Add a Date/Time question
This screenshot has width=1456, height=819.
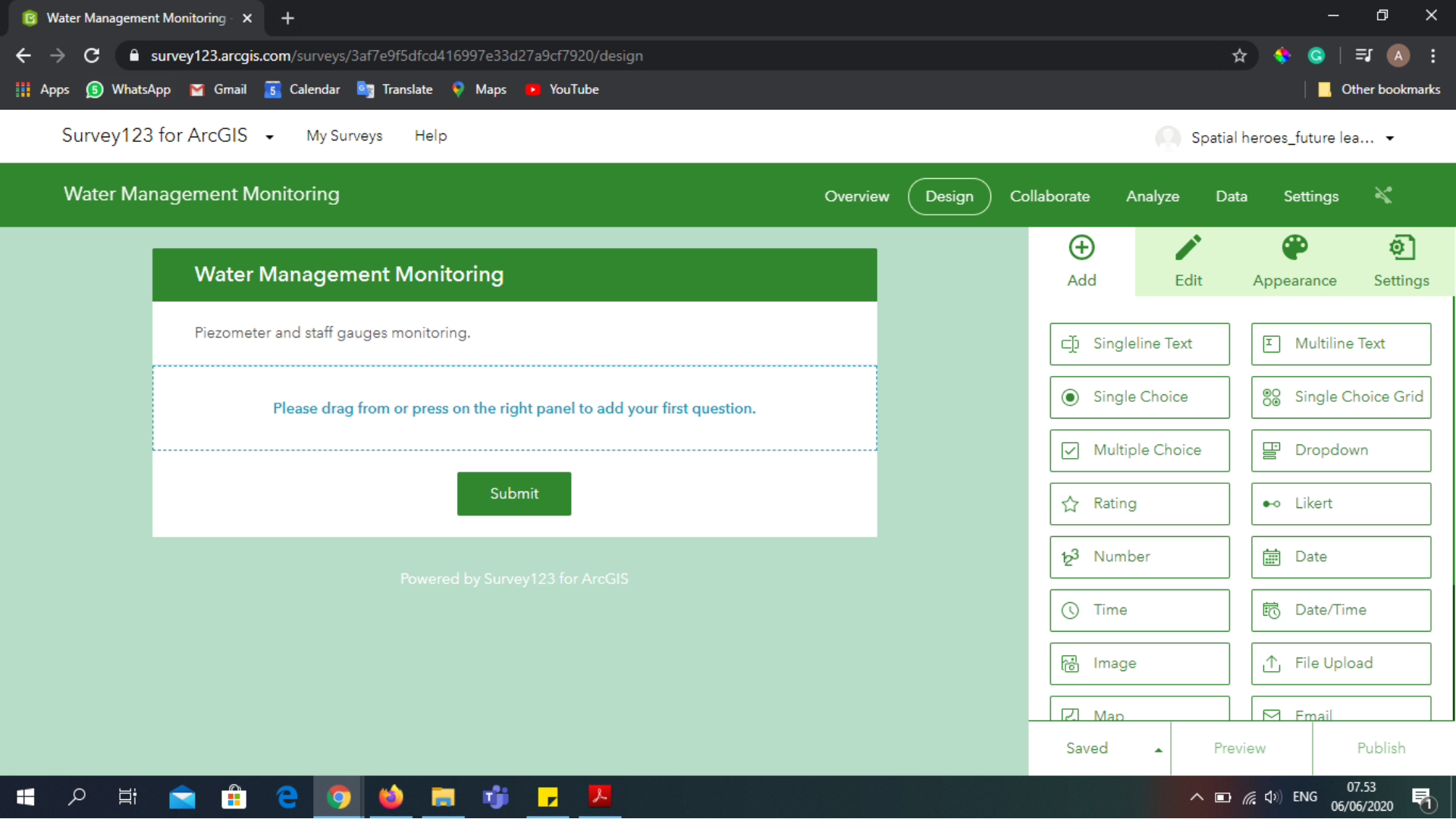tap(1341, 610)
